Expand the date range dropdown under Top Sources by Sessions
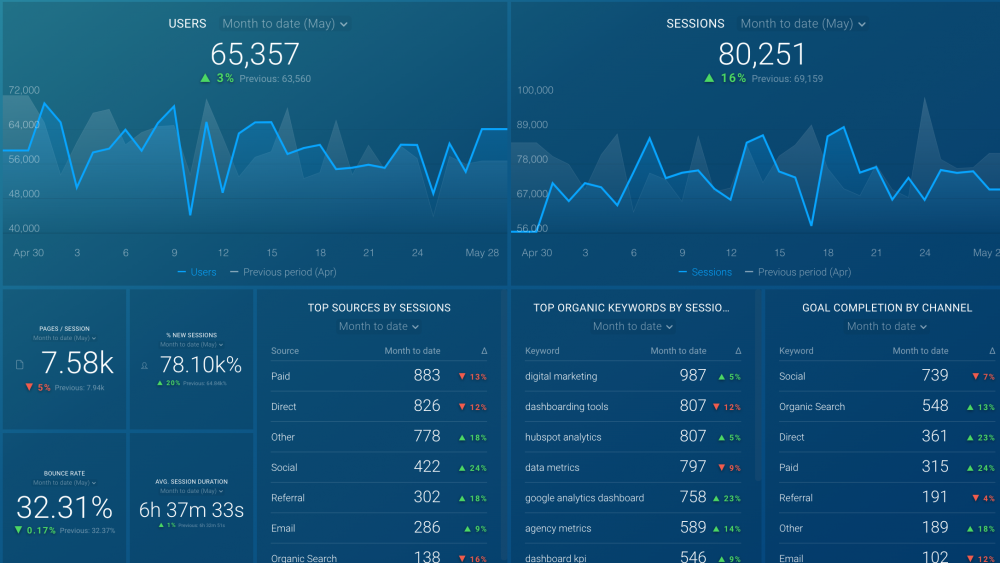This screenshot has width=1000, height=563. (379, 327)
